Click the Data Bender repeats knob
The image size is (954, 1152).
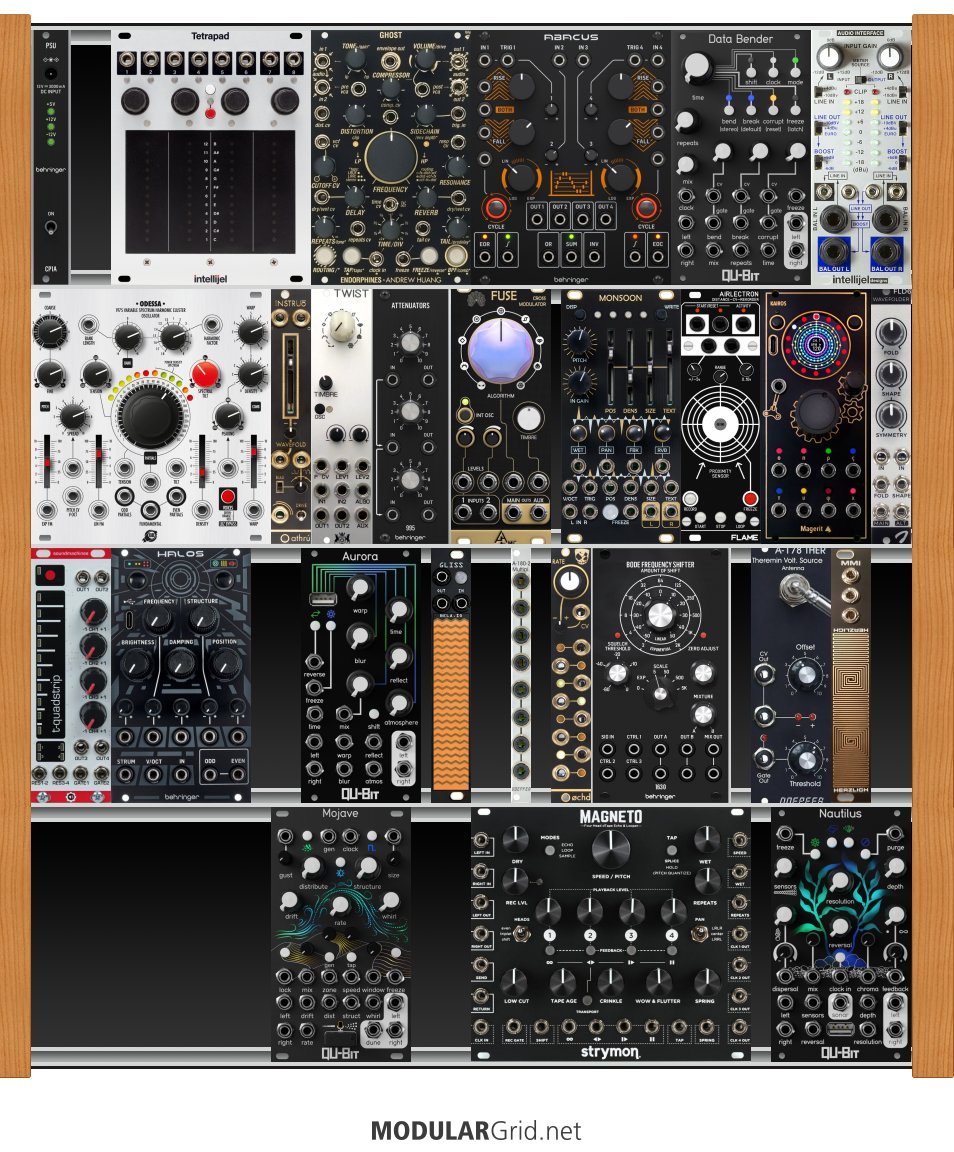pyautogui.click(x=686, y=120)
